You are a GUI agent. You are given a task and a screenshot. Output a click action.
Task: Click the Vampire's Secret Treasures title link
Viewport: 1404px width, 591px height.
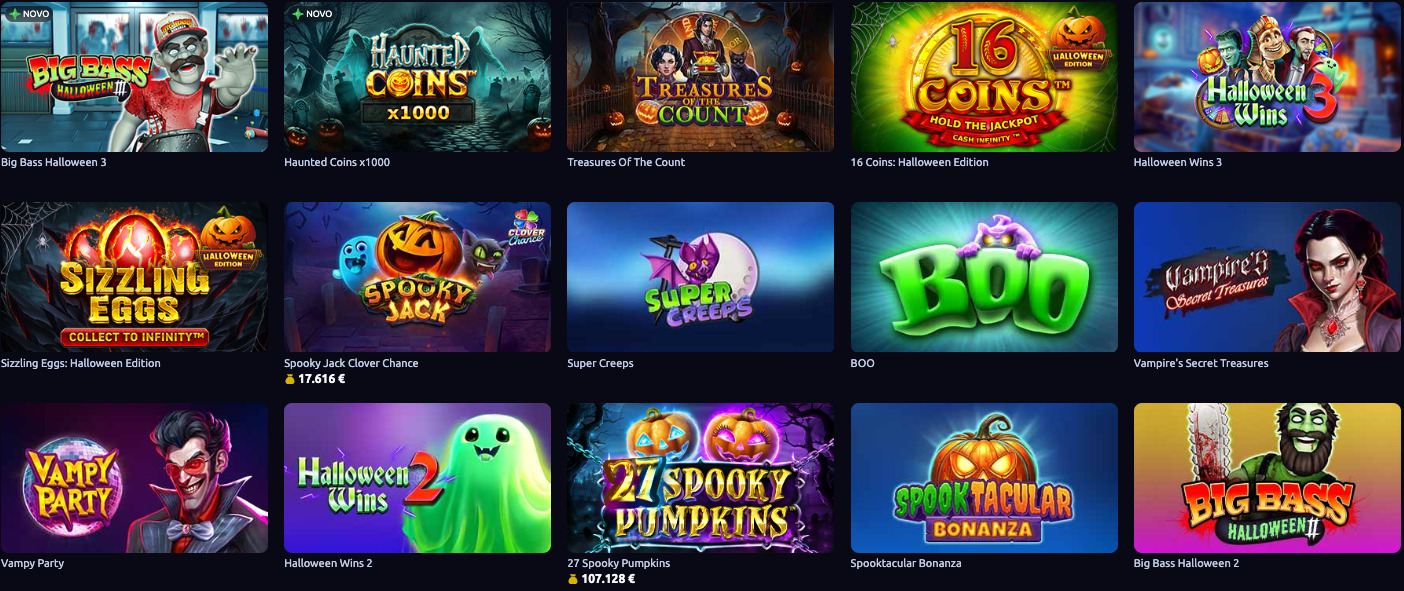[1201, 363]
